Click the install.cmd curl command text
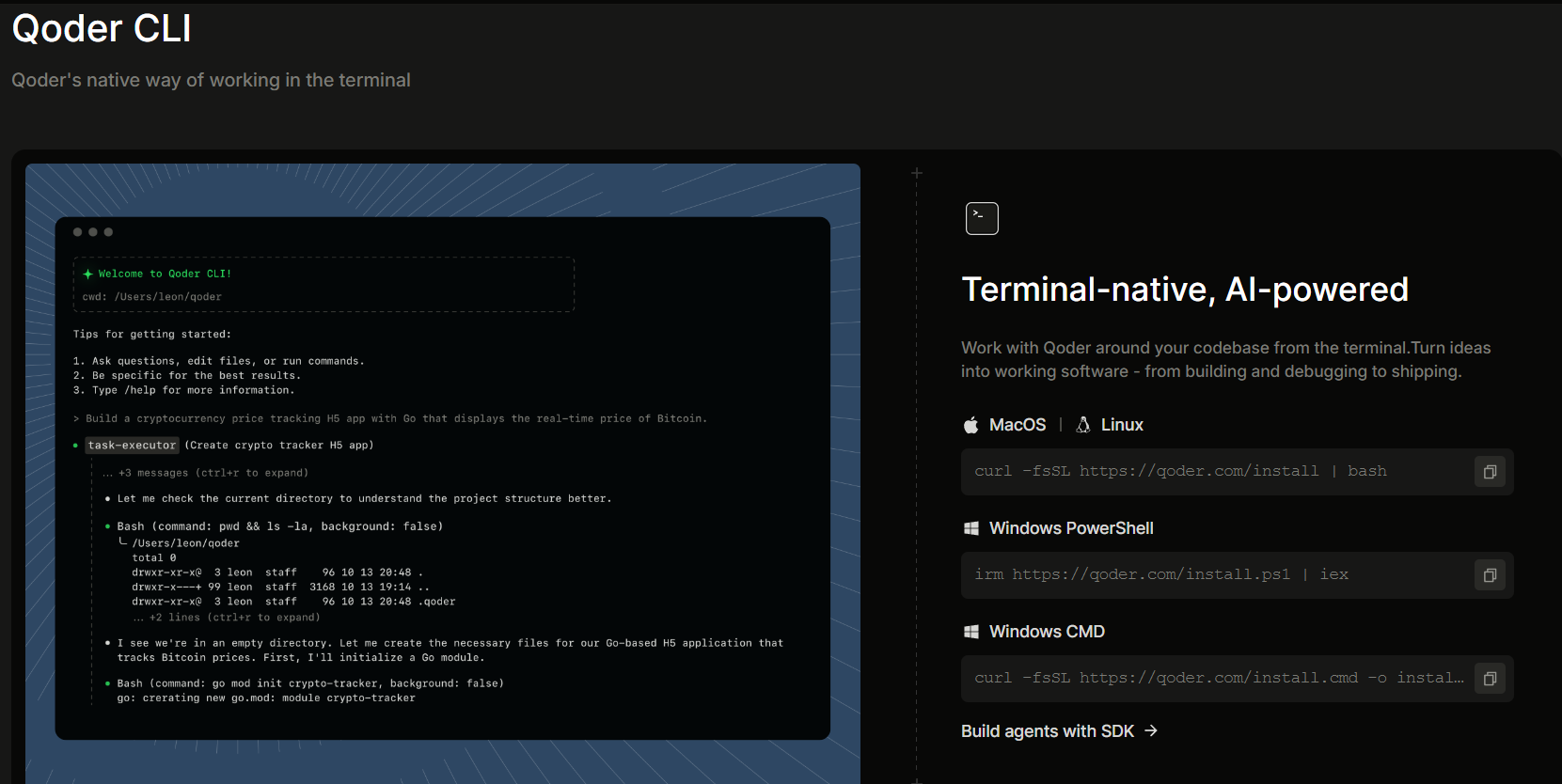 1219,678
